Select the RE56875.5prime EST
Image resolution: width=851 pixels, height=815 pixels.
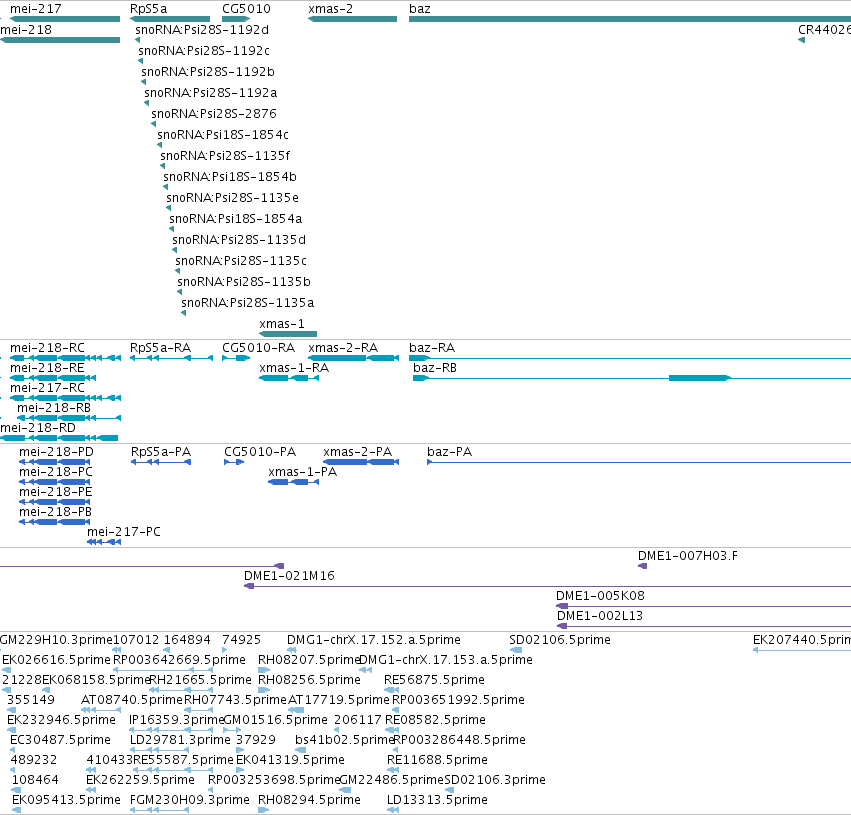(x=391, y=690)
